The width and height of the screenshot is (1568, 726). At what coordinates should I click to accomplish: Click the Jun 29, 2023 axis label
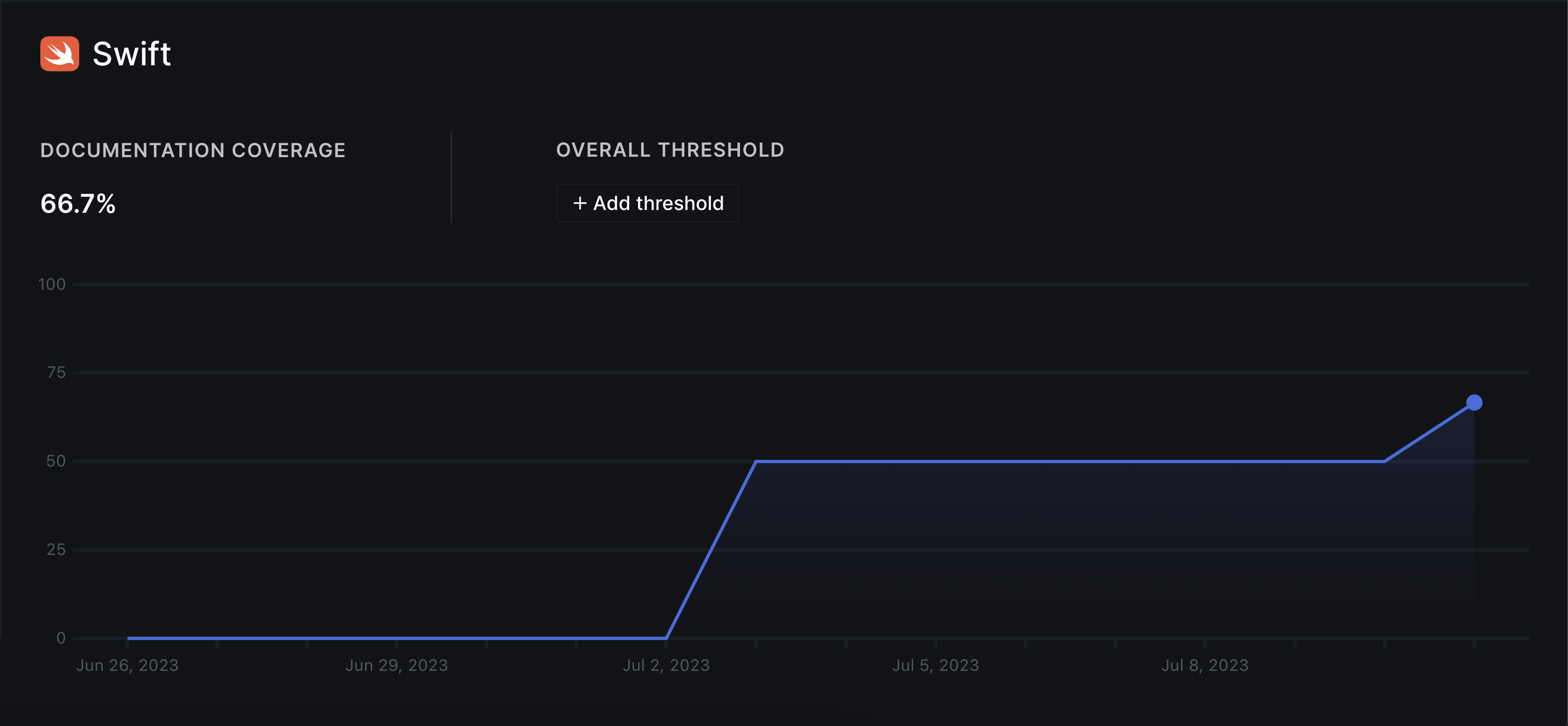pos(397,665)
